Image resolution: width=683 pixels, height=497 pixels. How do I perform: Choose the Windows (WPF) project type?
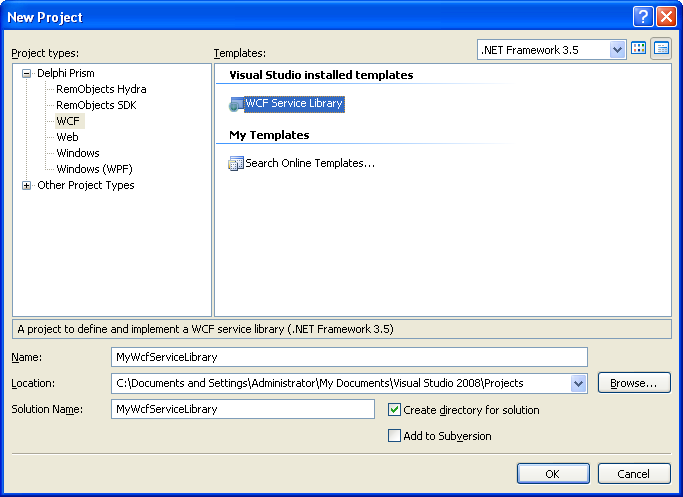[x=95, y=169]
